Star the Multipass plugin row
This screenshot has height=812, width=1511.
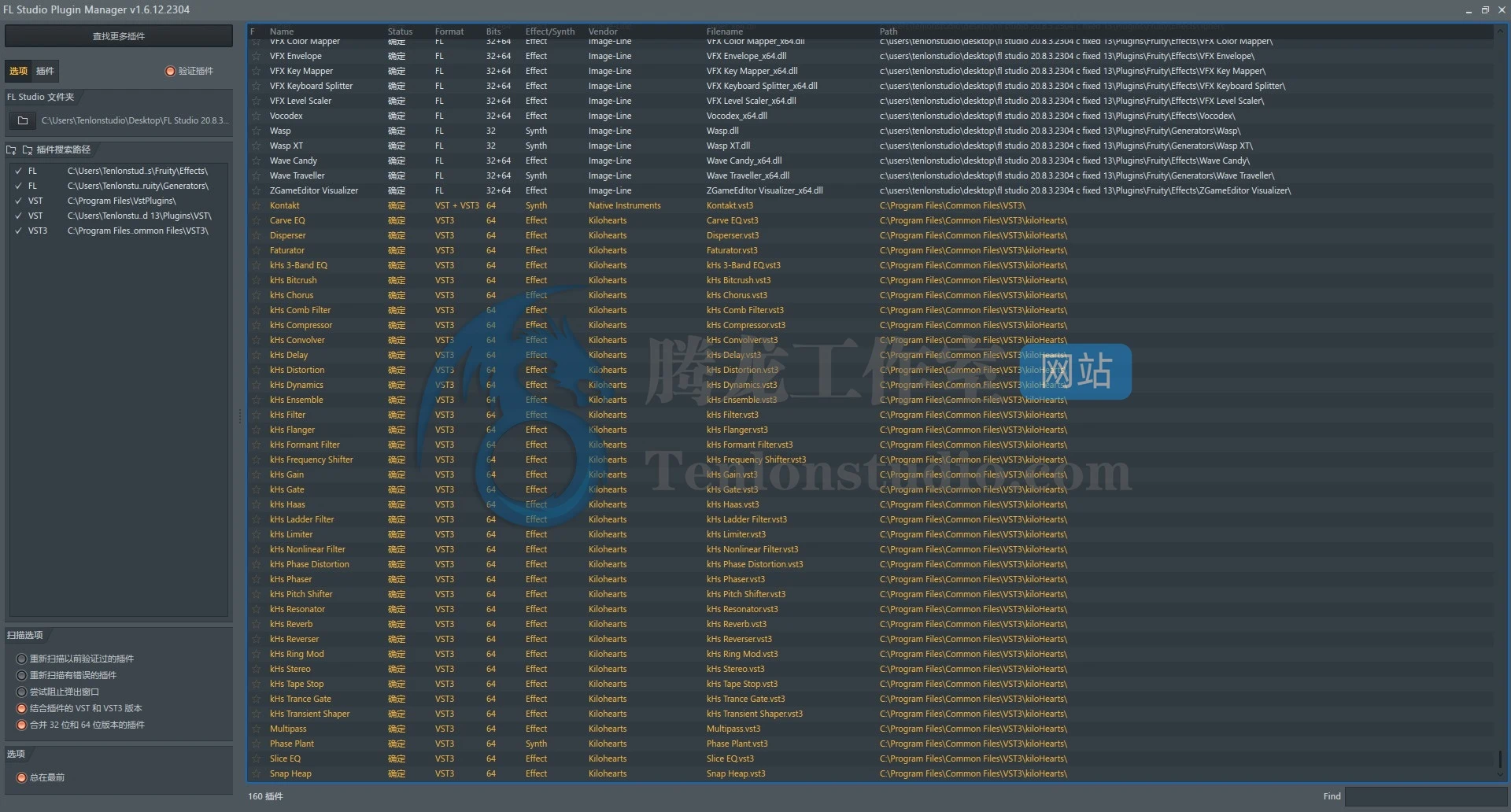[x=256, y=729]
